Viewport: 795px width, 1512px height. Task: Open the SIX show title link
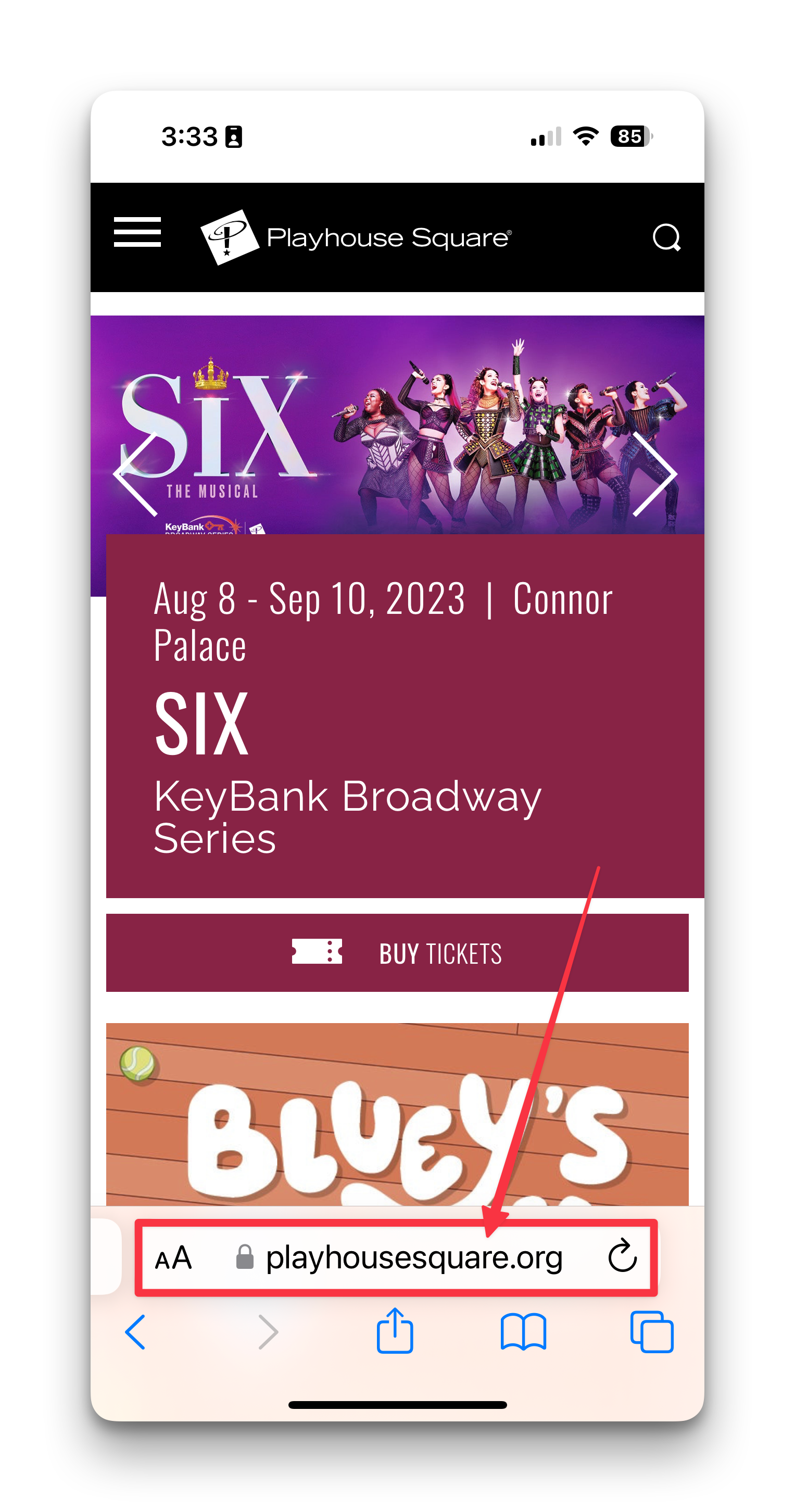pos(201,723)
